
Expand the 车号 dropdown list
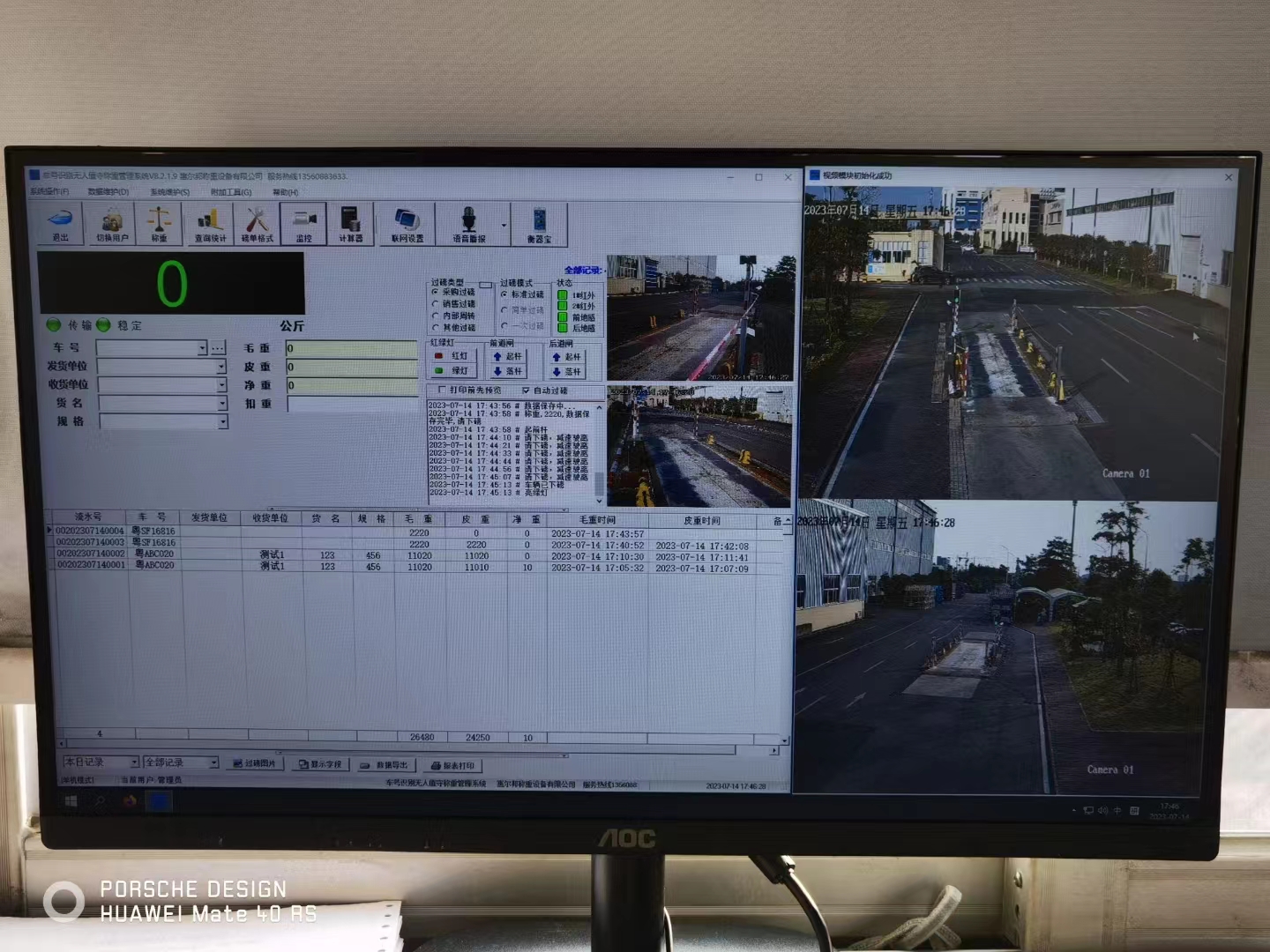coord(202,348)
